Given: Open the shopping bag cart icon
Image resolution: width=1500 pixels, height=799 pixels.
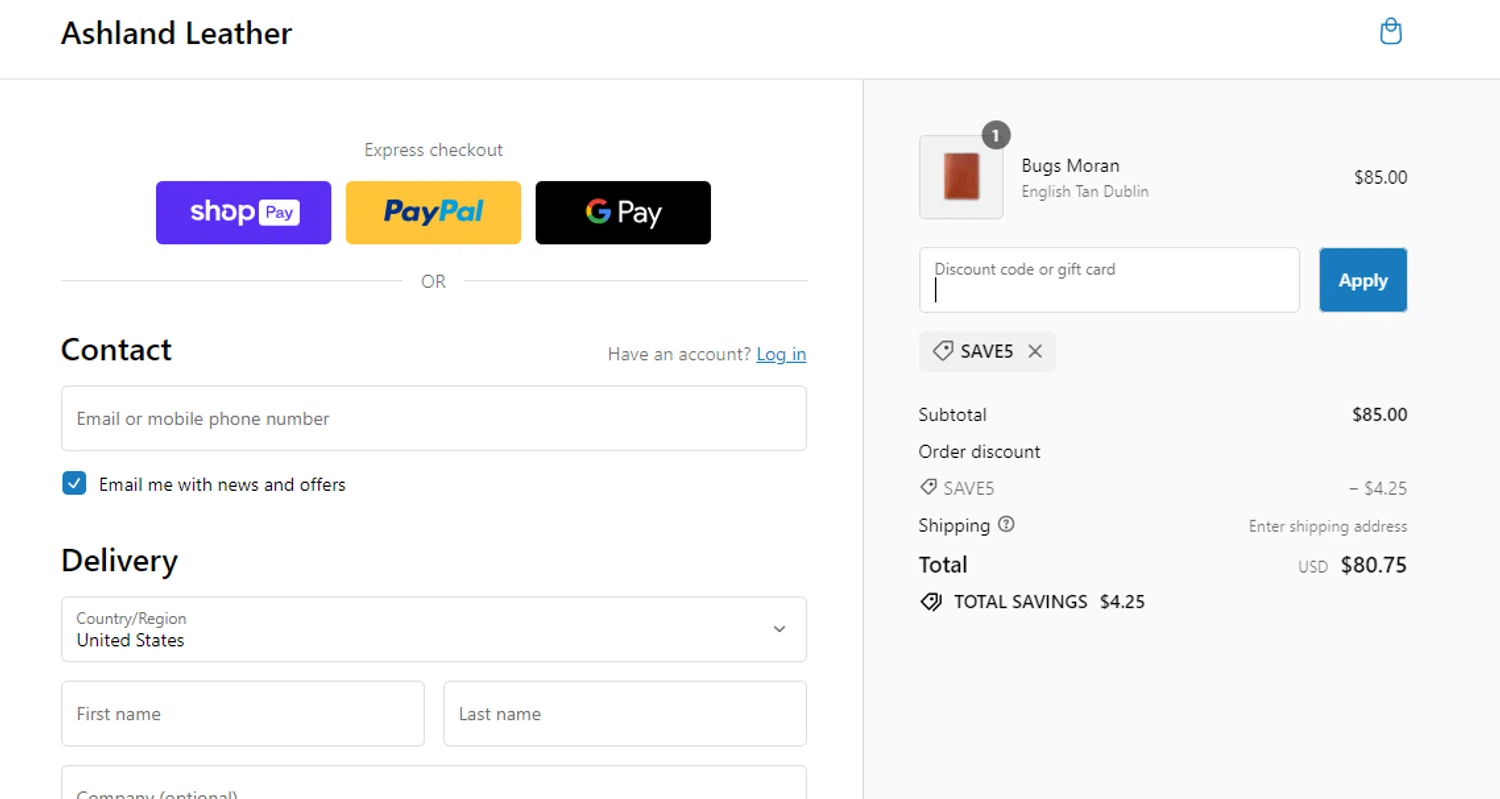Looking at the screenshot, I should click(1390, 32).
